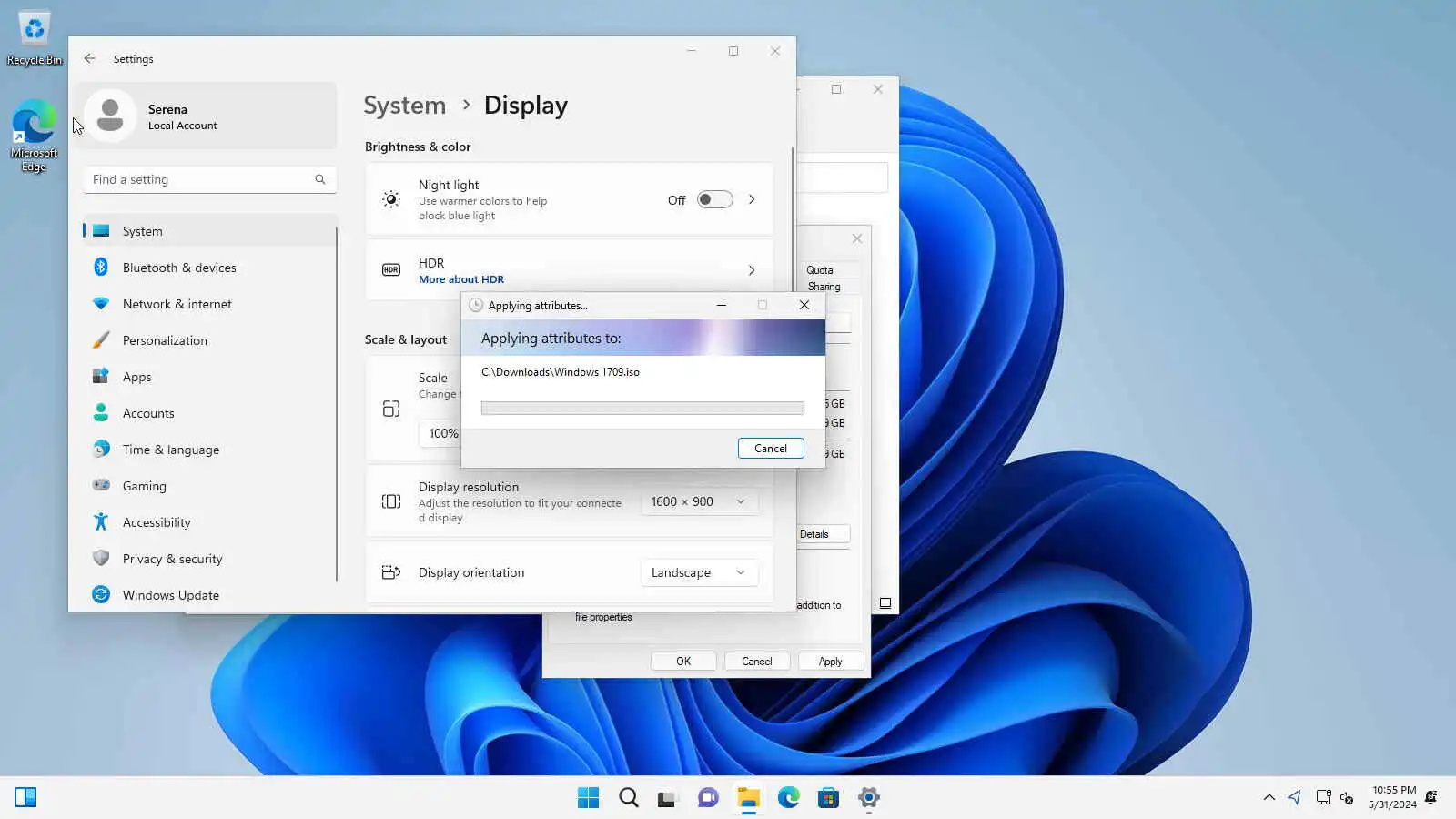Click the Applying attributes to: banner text

(x=551, y=338)
